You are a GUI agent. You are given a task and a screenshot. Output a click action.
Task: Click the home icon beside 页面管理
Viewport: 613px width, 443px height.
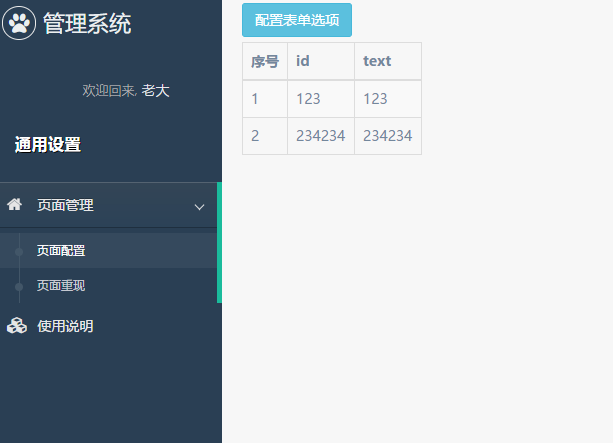point(14,204)
